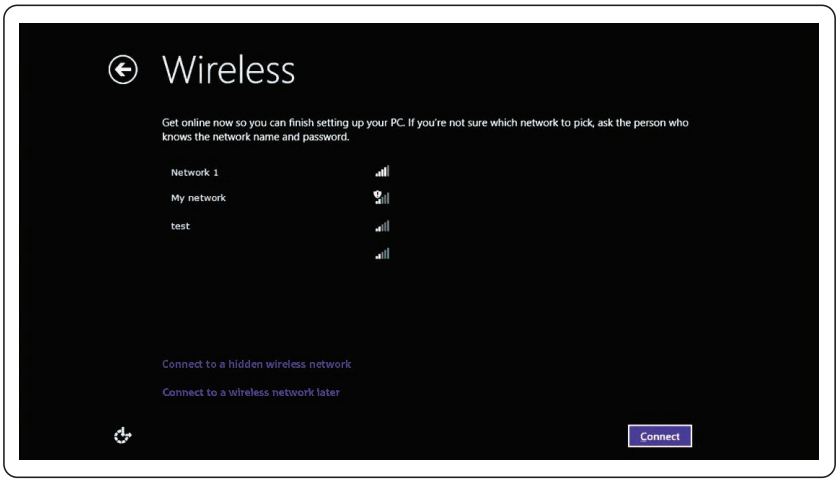Select the Network 1 entry
Image resolution: width=840 pixels, height=481 pixels.
click(x=195, y=172)
